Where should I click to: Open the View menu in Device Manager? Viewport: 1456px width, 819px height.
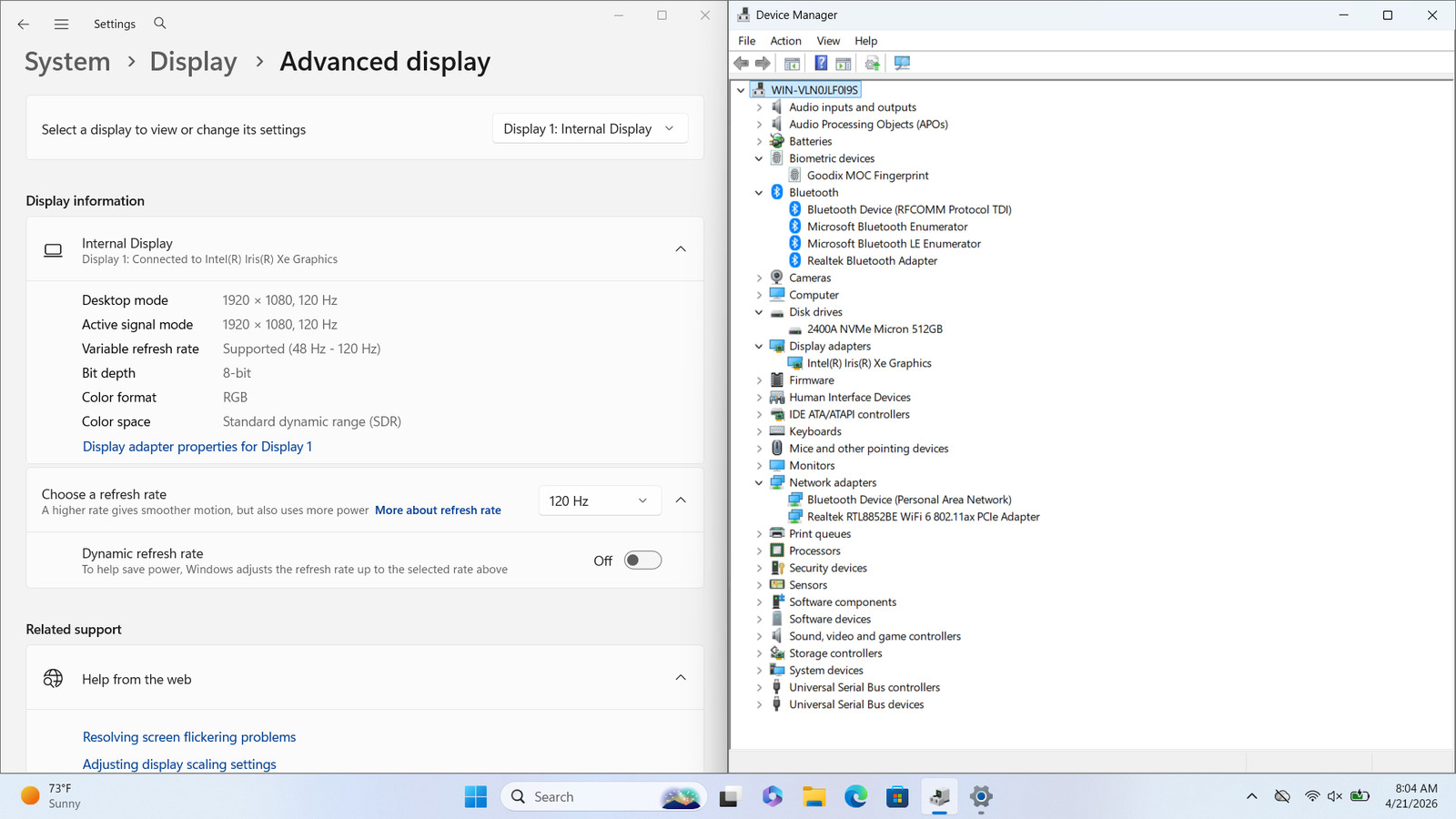coord(828,41)
